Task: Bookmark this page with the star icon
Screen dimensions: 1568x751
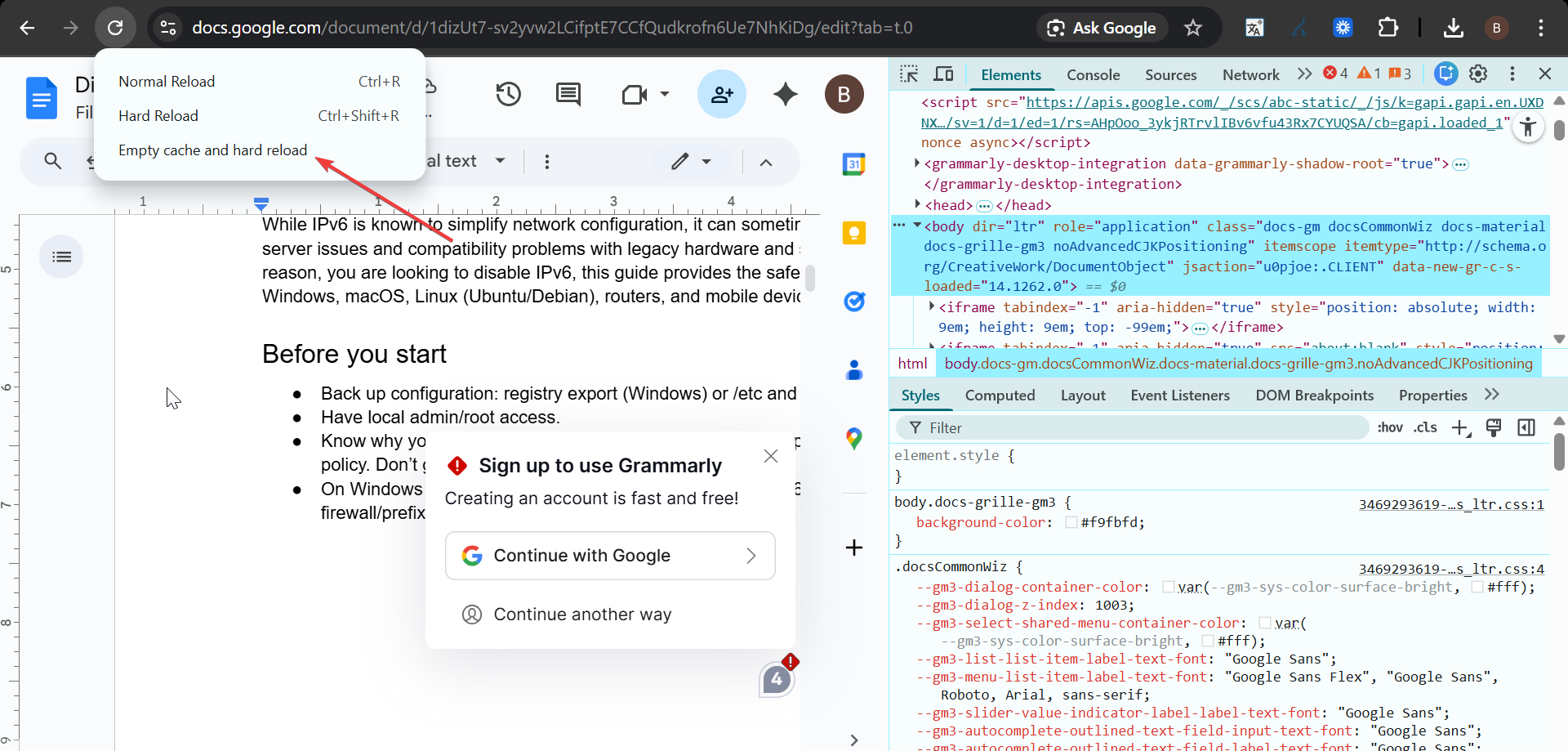Action: [x=1193, y=28]
